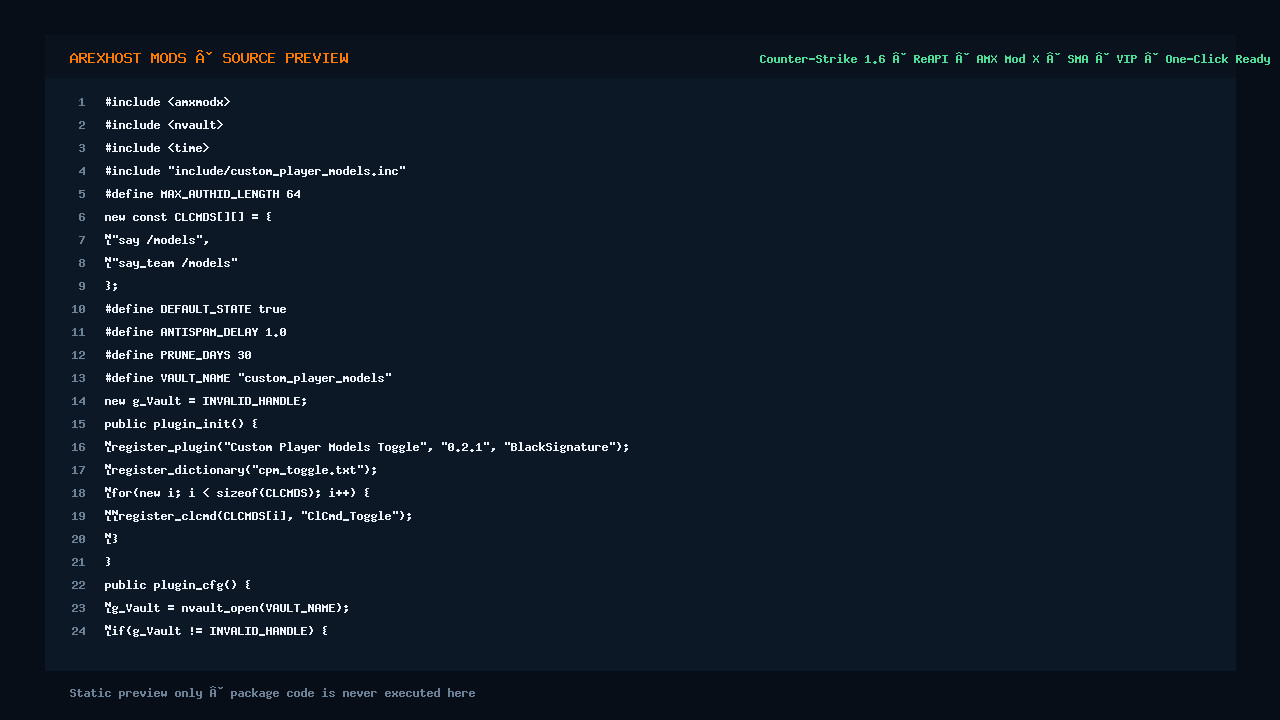Image resolution: width=1280 pixels, height=720 pixels.
Task: Click the "AREXHOST MODS" source preview title
Action: point(209,58)
